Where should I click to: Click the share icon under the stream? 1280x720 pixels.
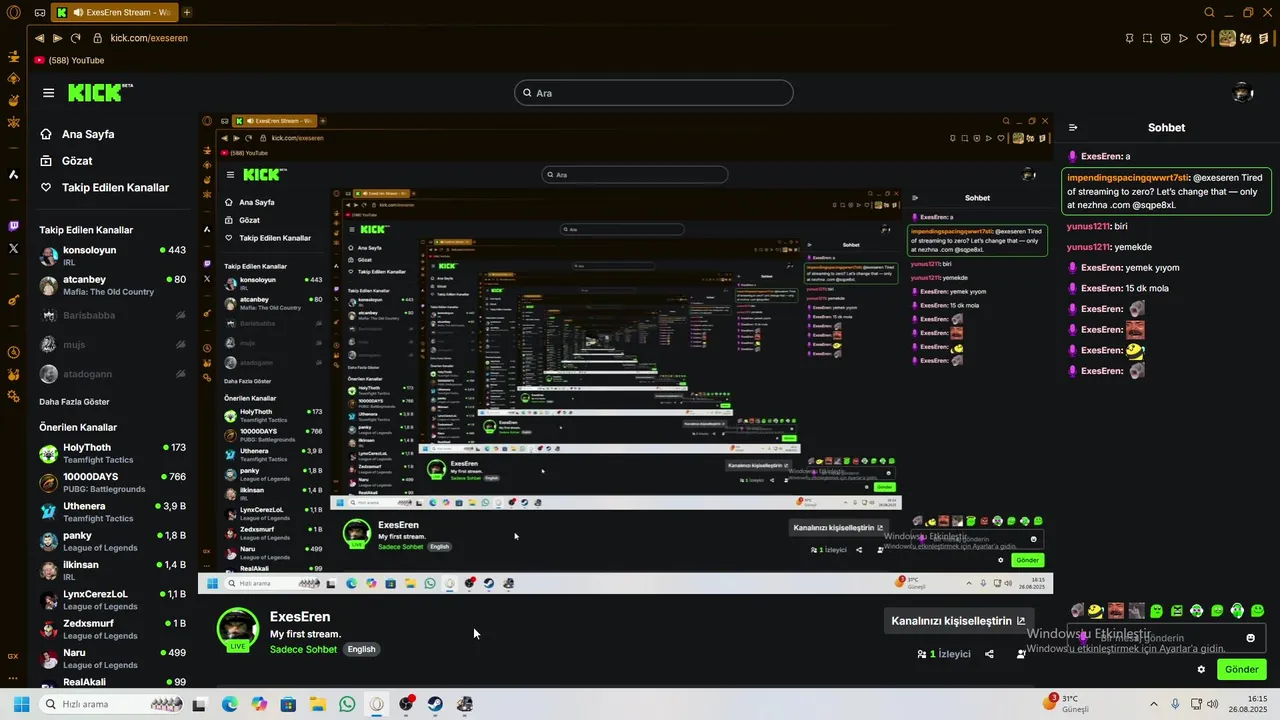pyautogui.click(x=989, y=654)
